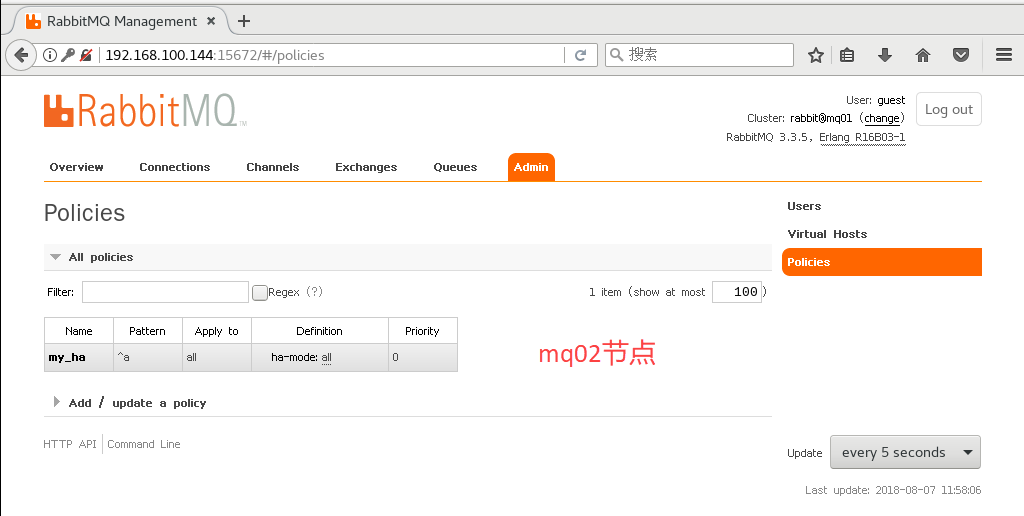The width and height of the screenshot is (1024, 516).
Task: Open a new tab with the plus button
Action: 244,21
